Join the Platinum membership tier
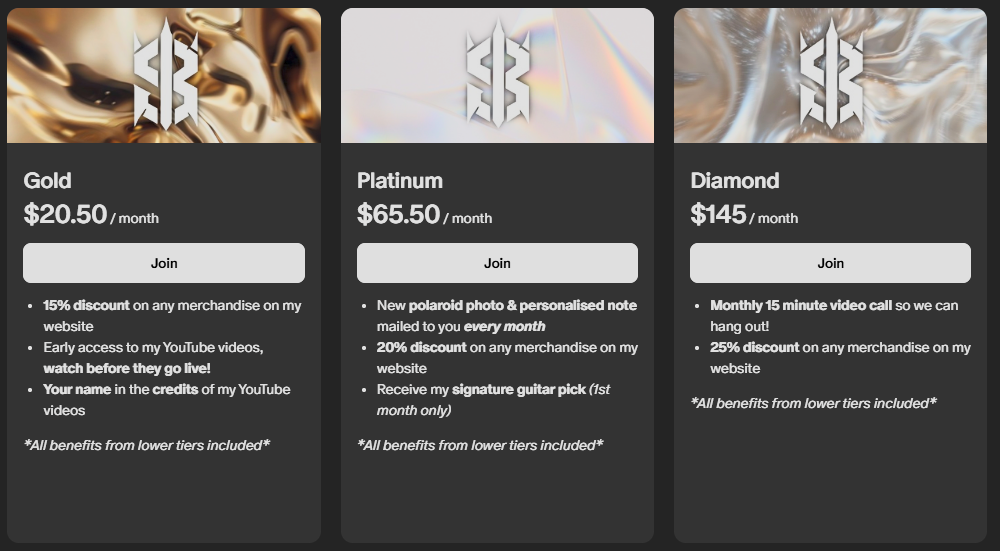 coord(497,263)
